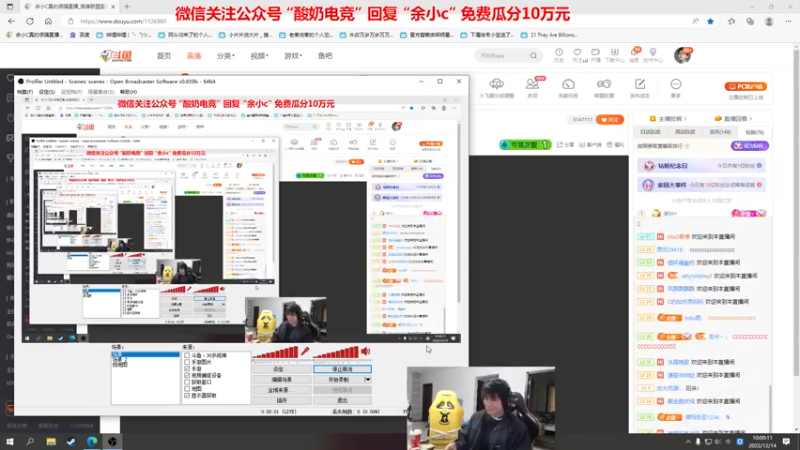
Task: Check the sixth source checkbox in OBS
Action: point(187,388)
